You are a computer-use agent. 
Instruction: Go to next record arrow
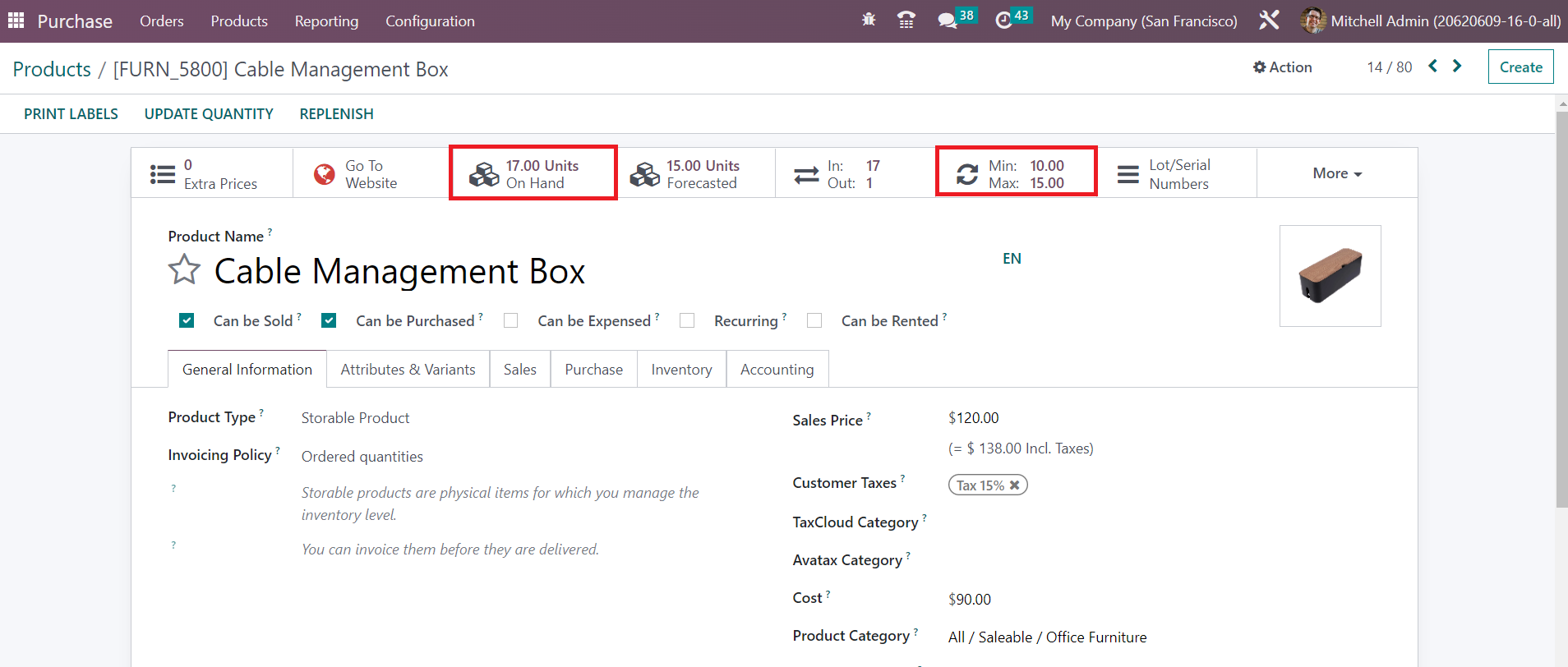click(x=1457, y=67)
